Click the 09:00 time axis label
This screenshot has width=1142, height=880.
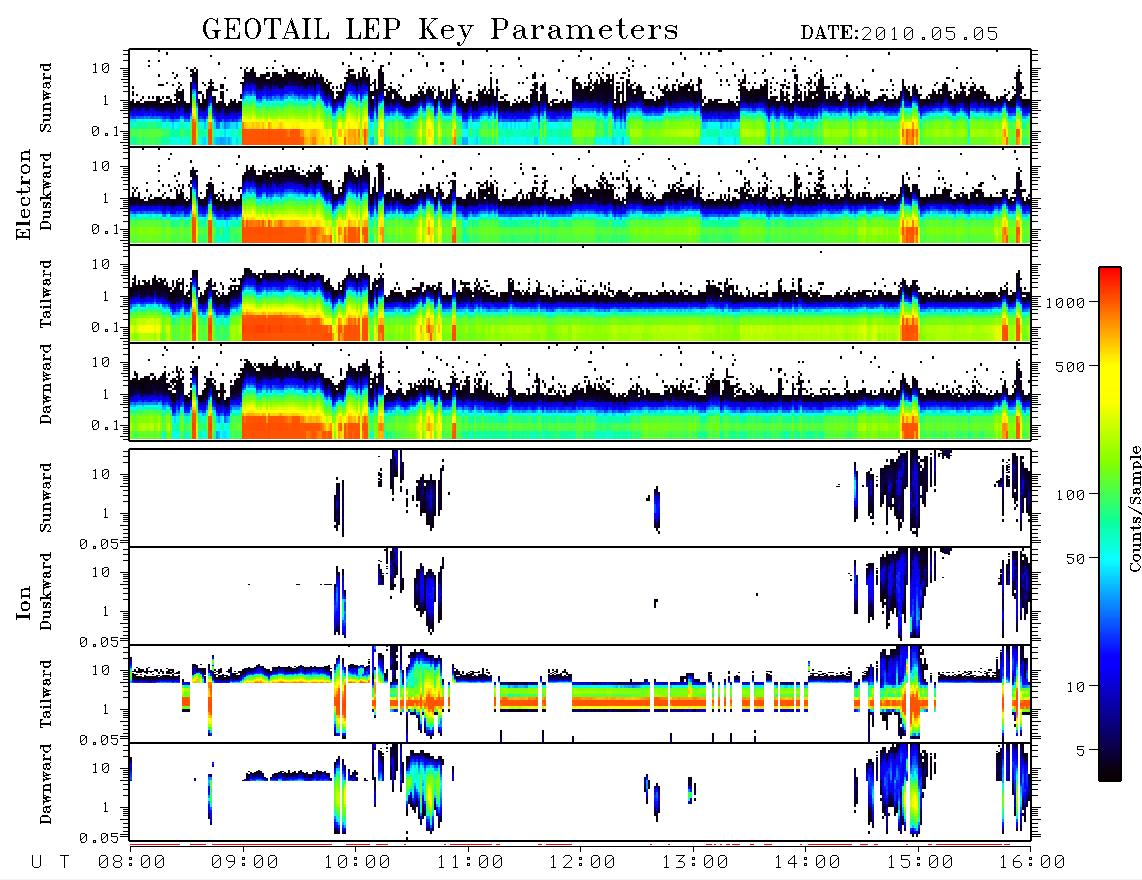point(244,863)
